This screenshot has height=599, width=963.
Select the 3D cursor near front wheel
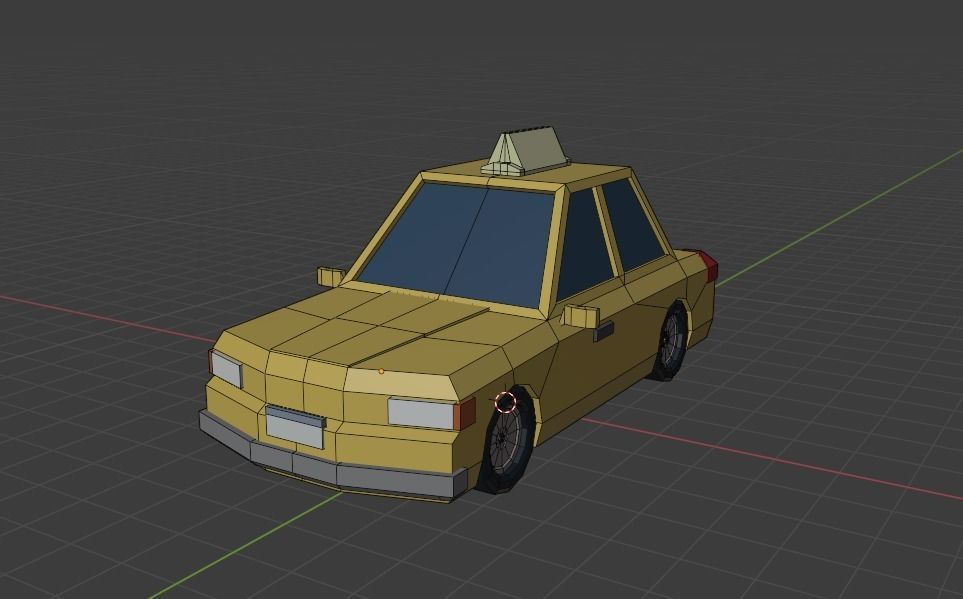click(x=506, y=402)
